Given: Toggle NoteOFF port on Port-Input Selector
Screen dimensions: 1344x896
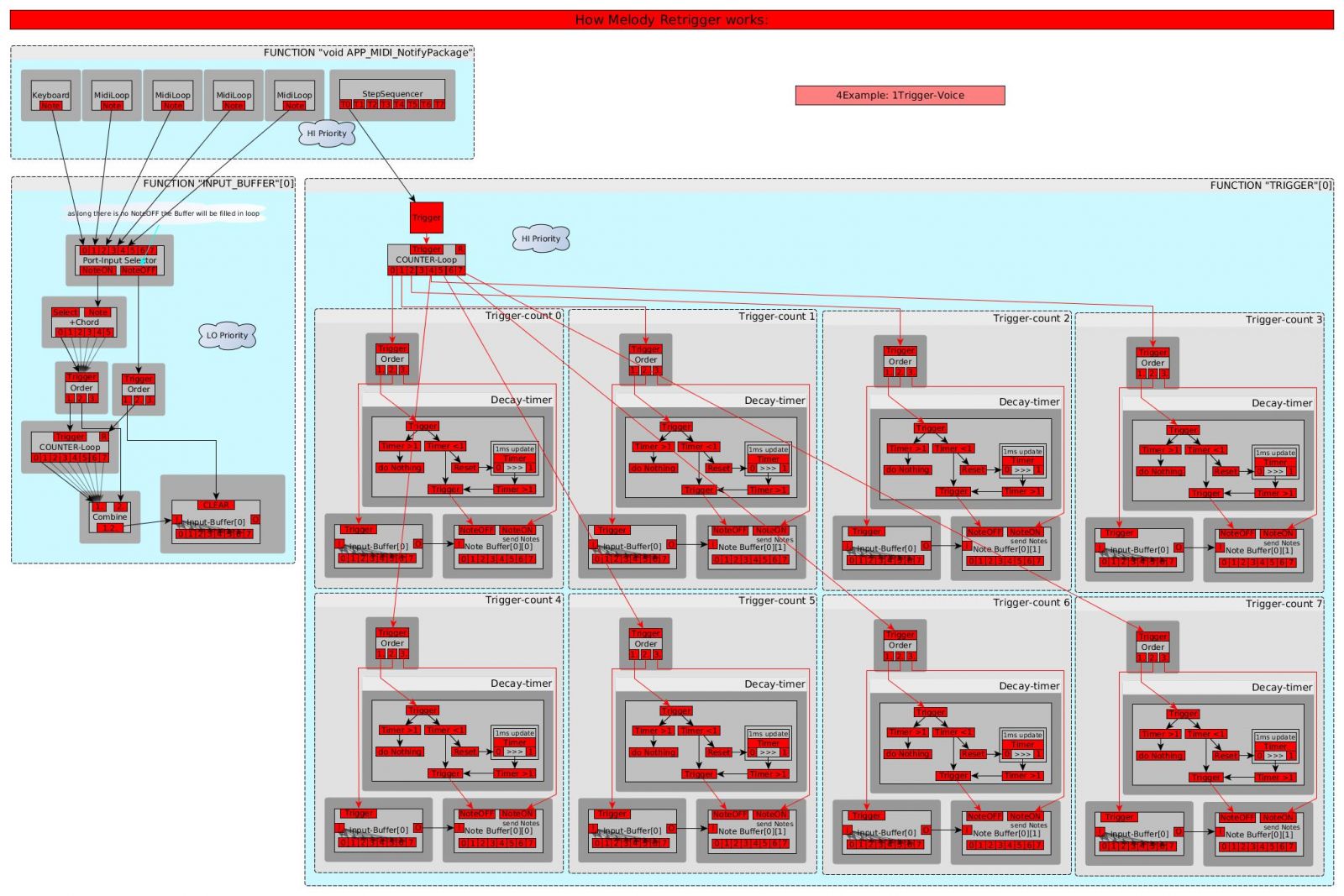Looking at the screenshot, I should coord(139,270).
